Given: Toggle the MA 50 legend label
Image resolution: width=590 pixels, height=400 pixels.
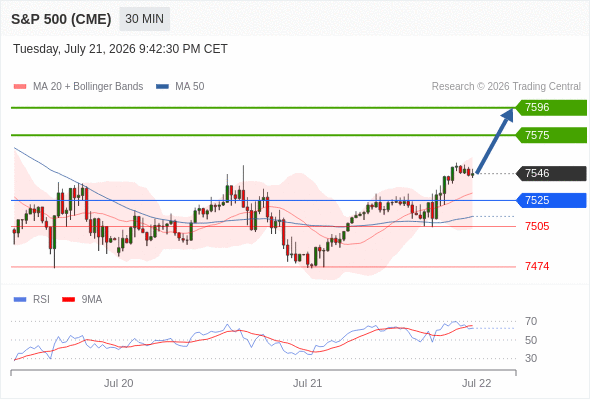Looking at the screenshot, I should click(190, 87).
